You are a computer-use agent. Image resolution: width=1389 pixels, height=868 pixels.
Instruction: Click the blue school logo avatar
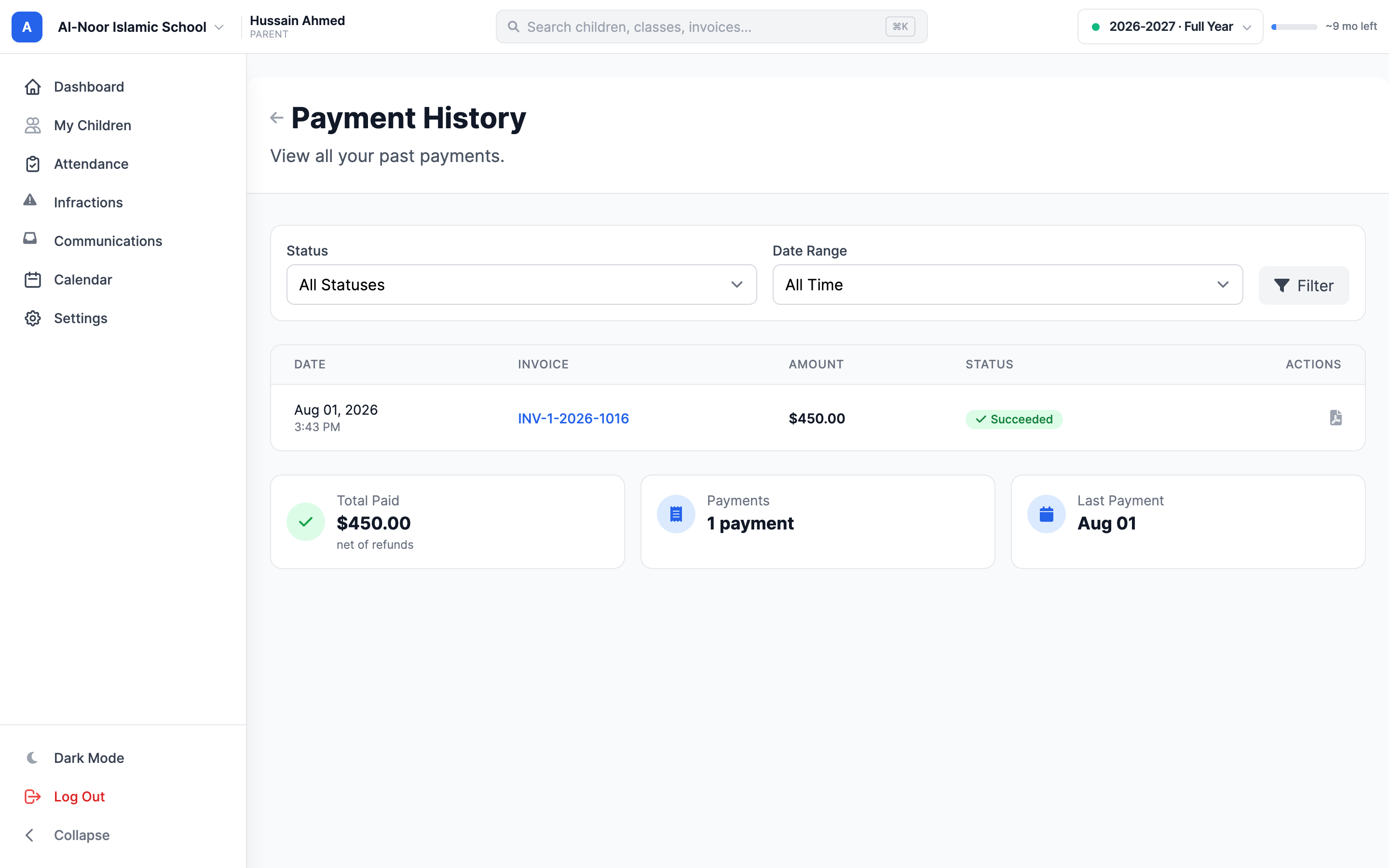pyautogui.click(x=27, y=27)
